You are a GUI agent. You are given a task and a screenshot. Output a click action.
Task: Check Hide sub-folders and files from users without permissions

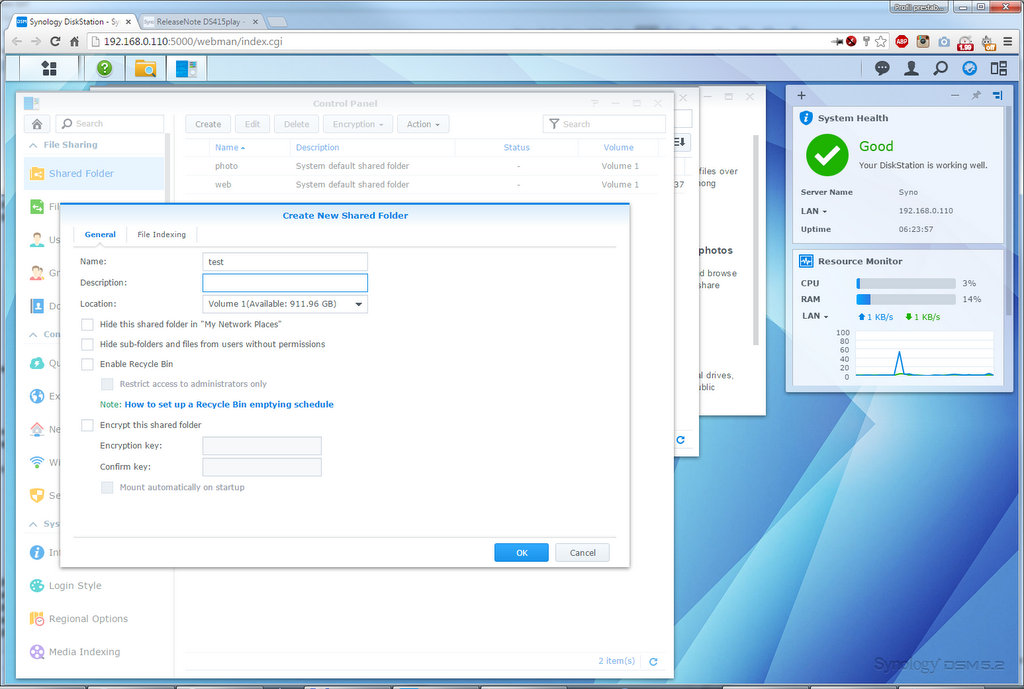pyautogui.click(x=87, y=344)
